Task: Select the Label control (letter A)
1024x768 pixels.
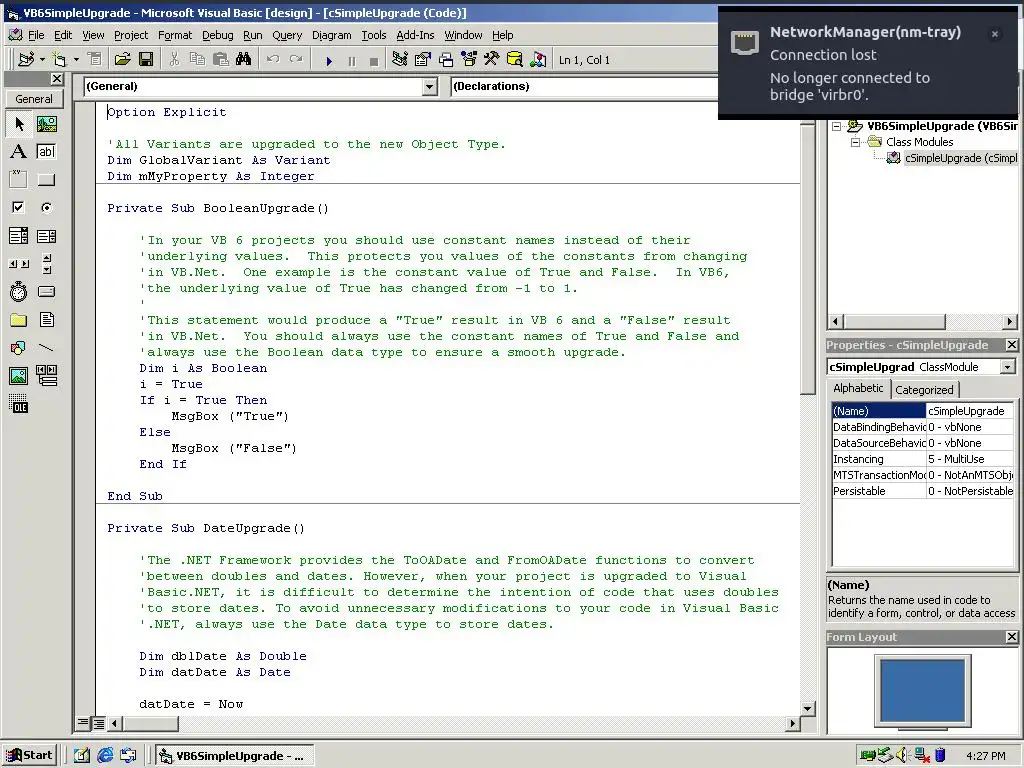Action: tap(19, 152)
